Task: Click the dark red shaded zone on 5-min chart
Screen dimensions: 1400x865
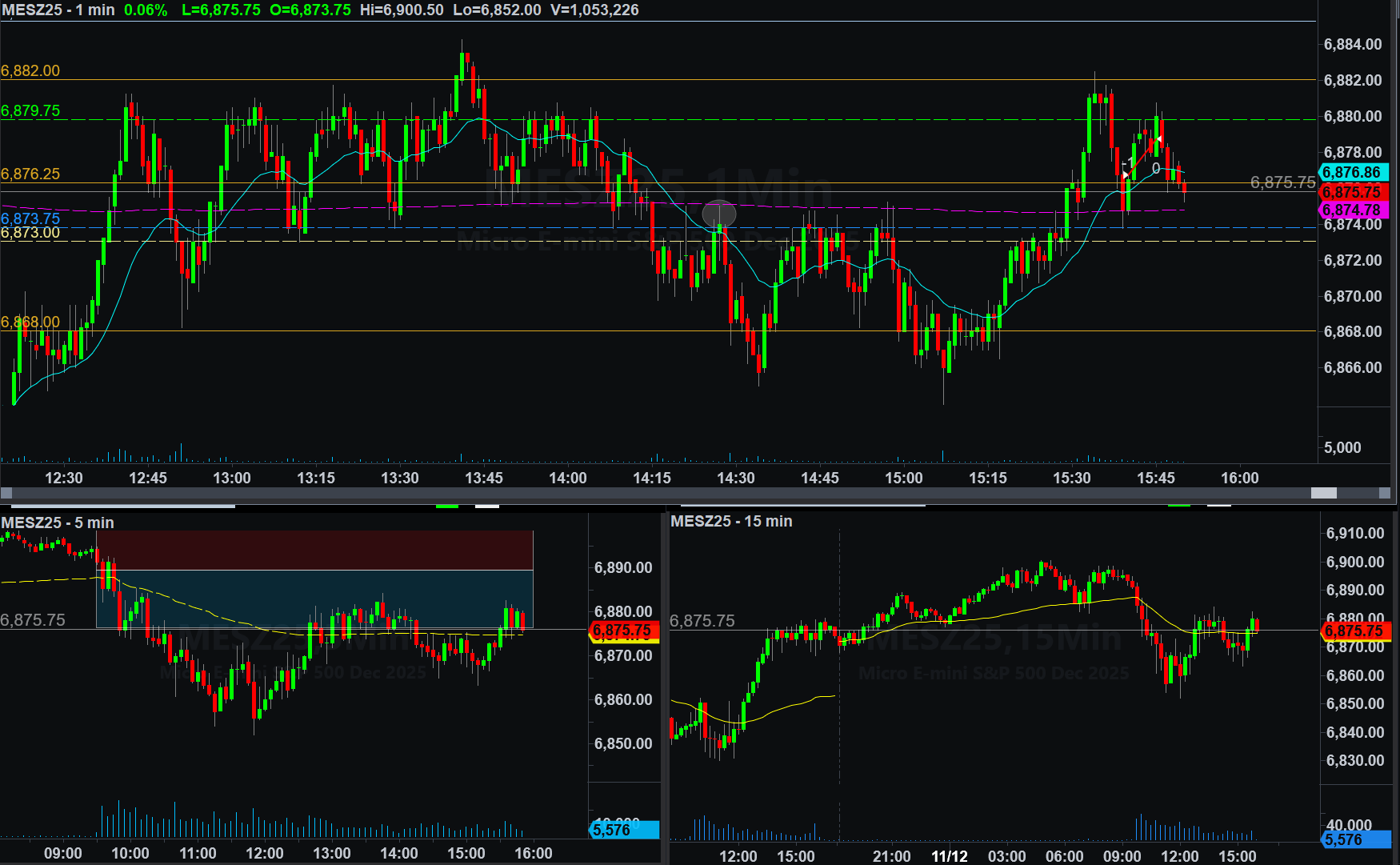Action: 314,550
